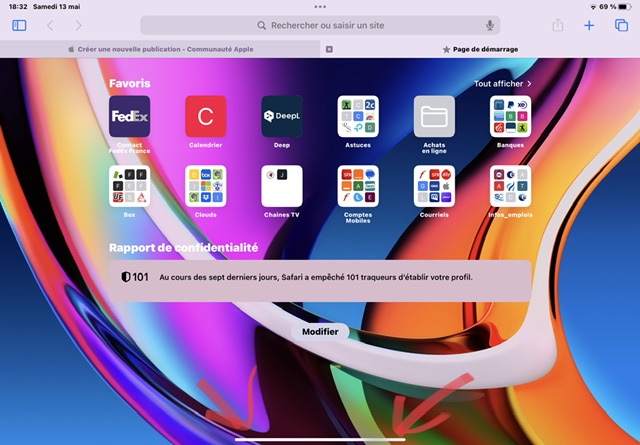Switch to Créer une nouvelle publication tab

(x=160, y=48)
